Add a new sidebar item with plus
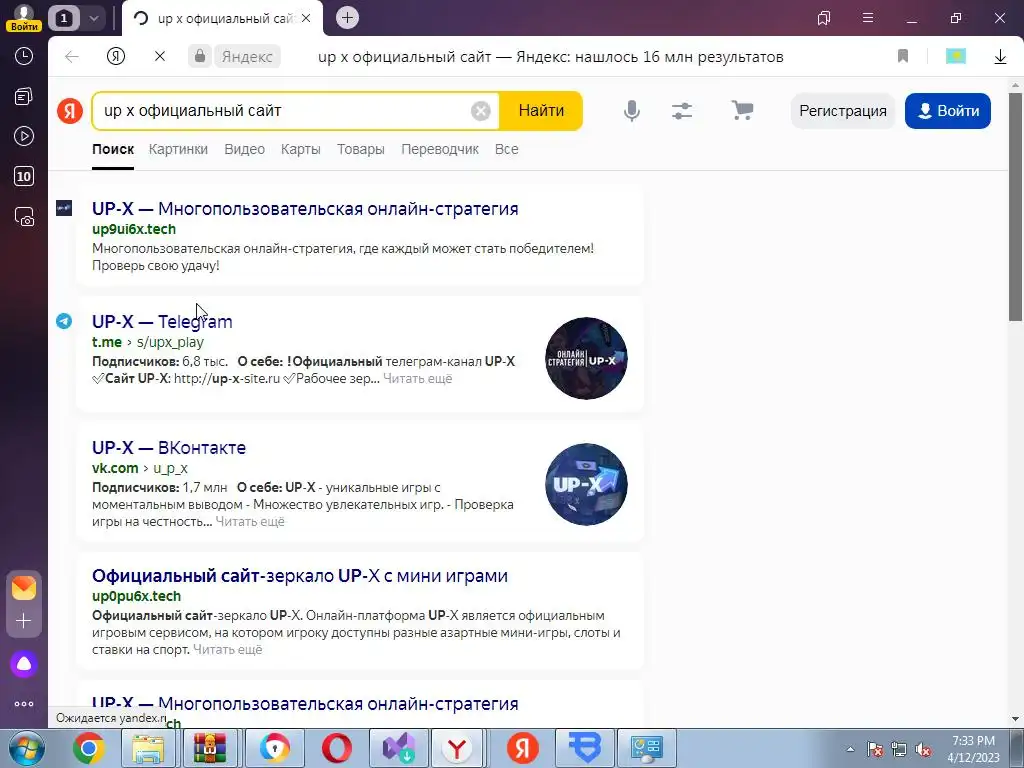This screenshot has height=768, width=1024. pos(24,620)
